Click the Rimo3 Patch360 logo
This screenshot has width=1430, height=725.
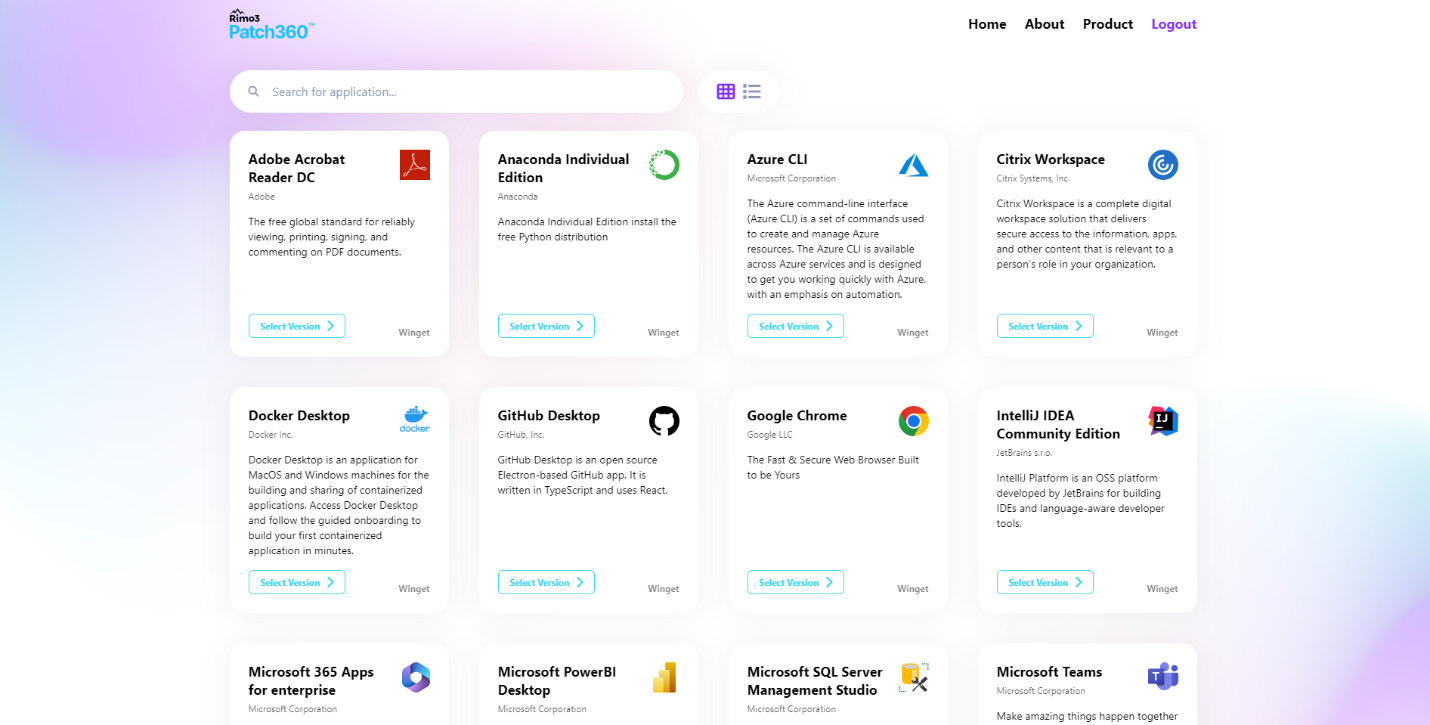pos(271,25)
